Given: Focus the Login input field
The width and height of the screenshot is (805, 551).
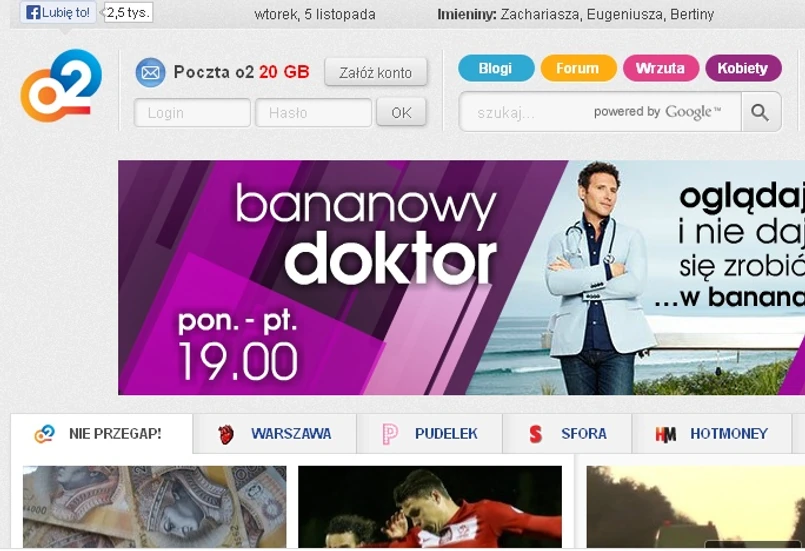Looking at the screenshot, I should point(193,112).
